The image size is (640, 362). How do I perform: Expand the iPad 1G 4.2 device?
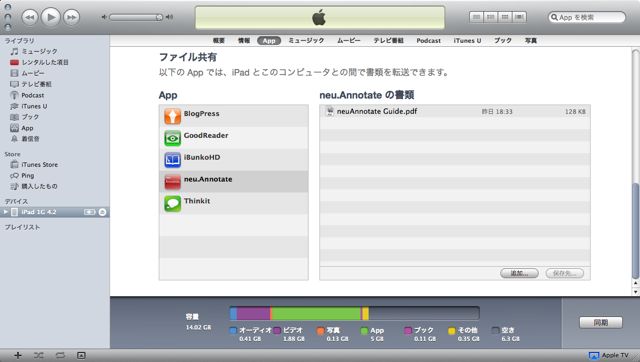5,212
